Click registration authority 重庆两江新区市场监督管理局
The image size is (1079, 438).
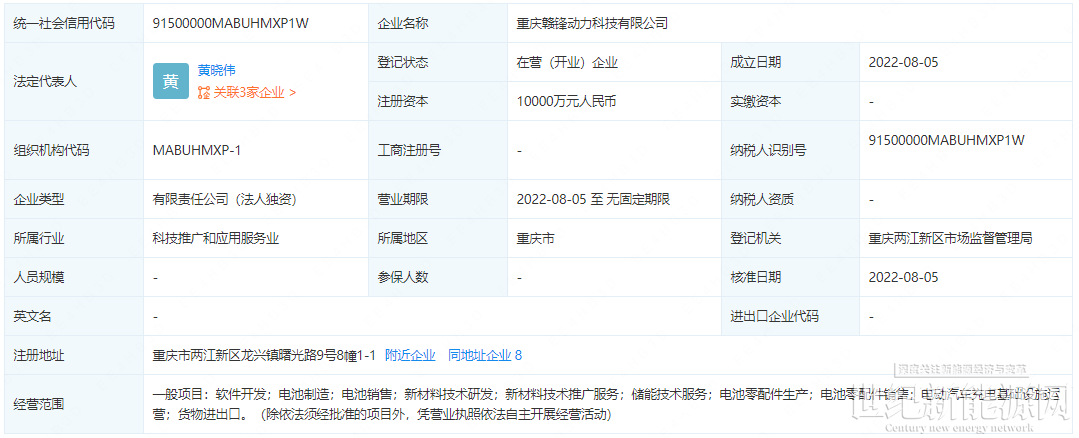tap(950, 239)
